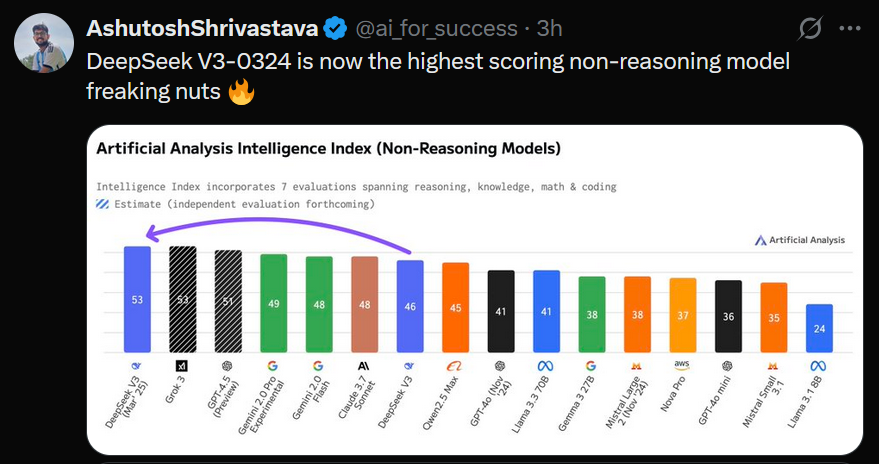879x464 pixels.
Task: Click the Claude 3.7 Sonnet Anthropic logo
Action: point(364,366)
